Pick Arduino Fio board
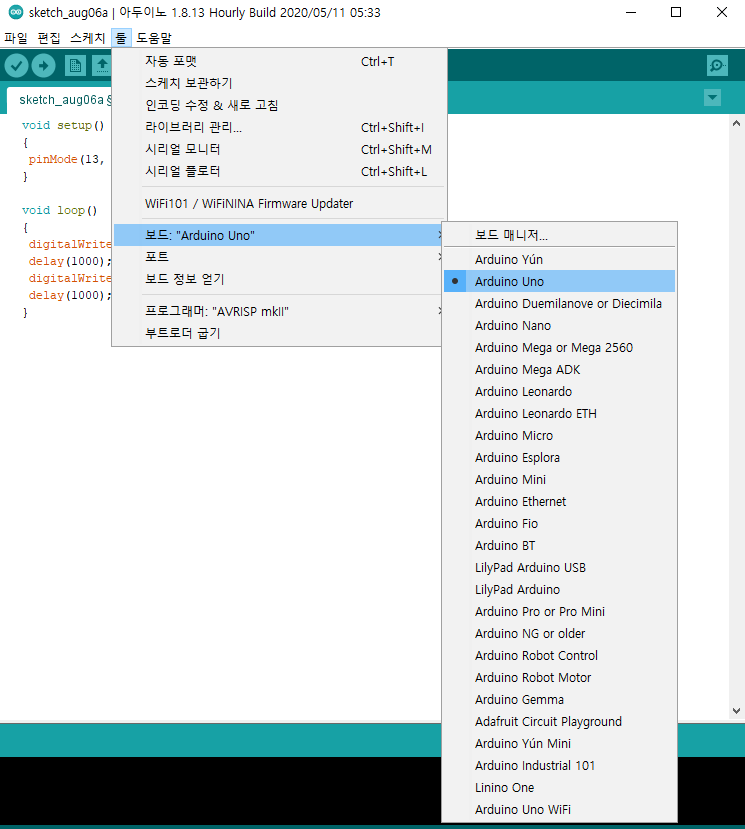The height and width of the screenshot is (829, 745). pyautogui.click(x=559, y=523)
